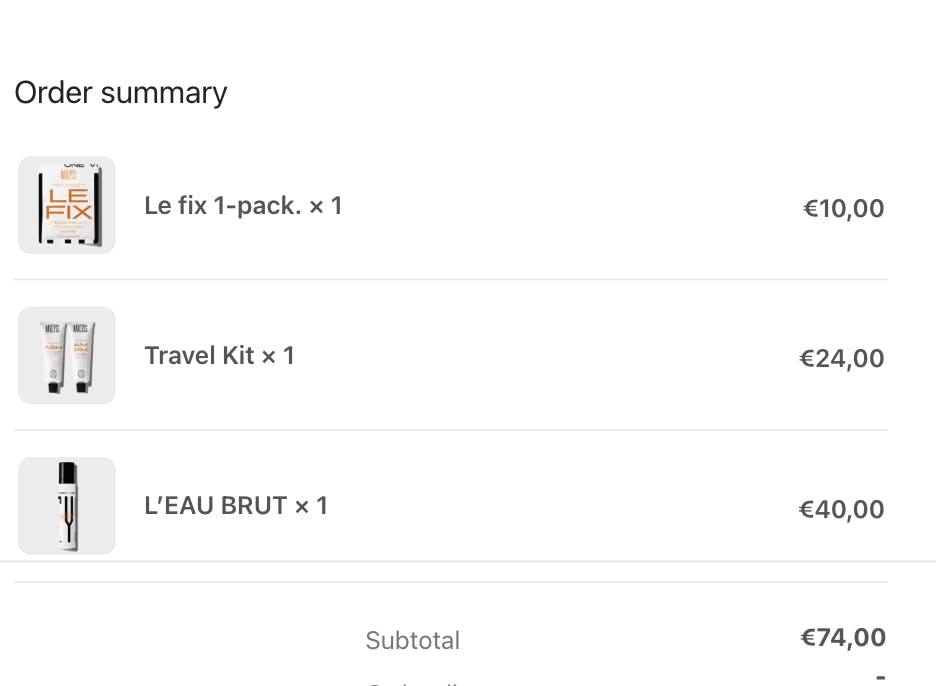Click the €40,00 L'EAU BRUT price
Viewport: 936px width, 686px height.
click(841, 510)
